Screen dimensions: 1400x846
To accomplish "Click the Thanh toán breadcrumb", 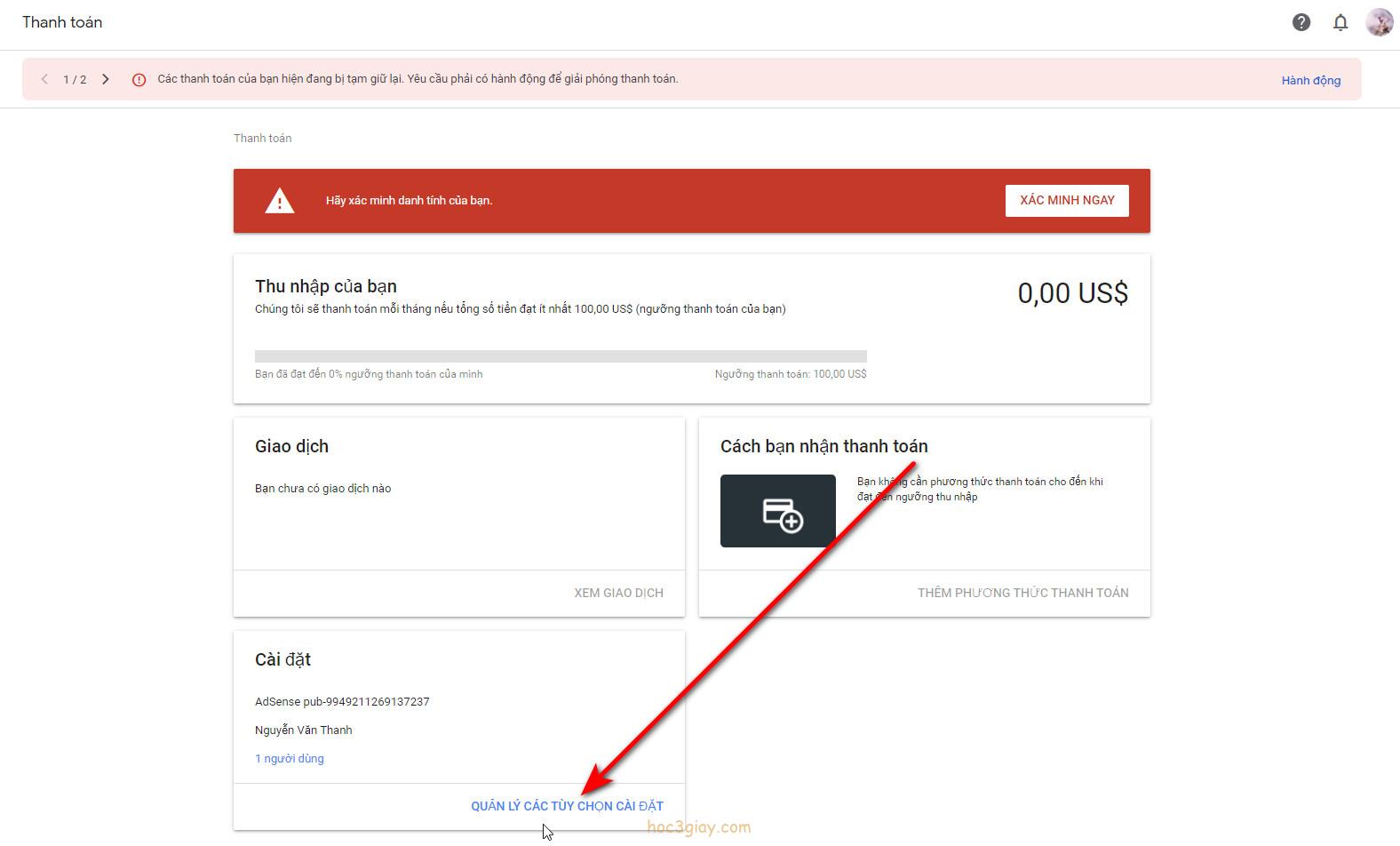I will pos(262,138).
